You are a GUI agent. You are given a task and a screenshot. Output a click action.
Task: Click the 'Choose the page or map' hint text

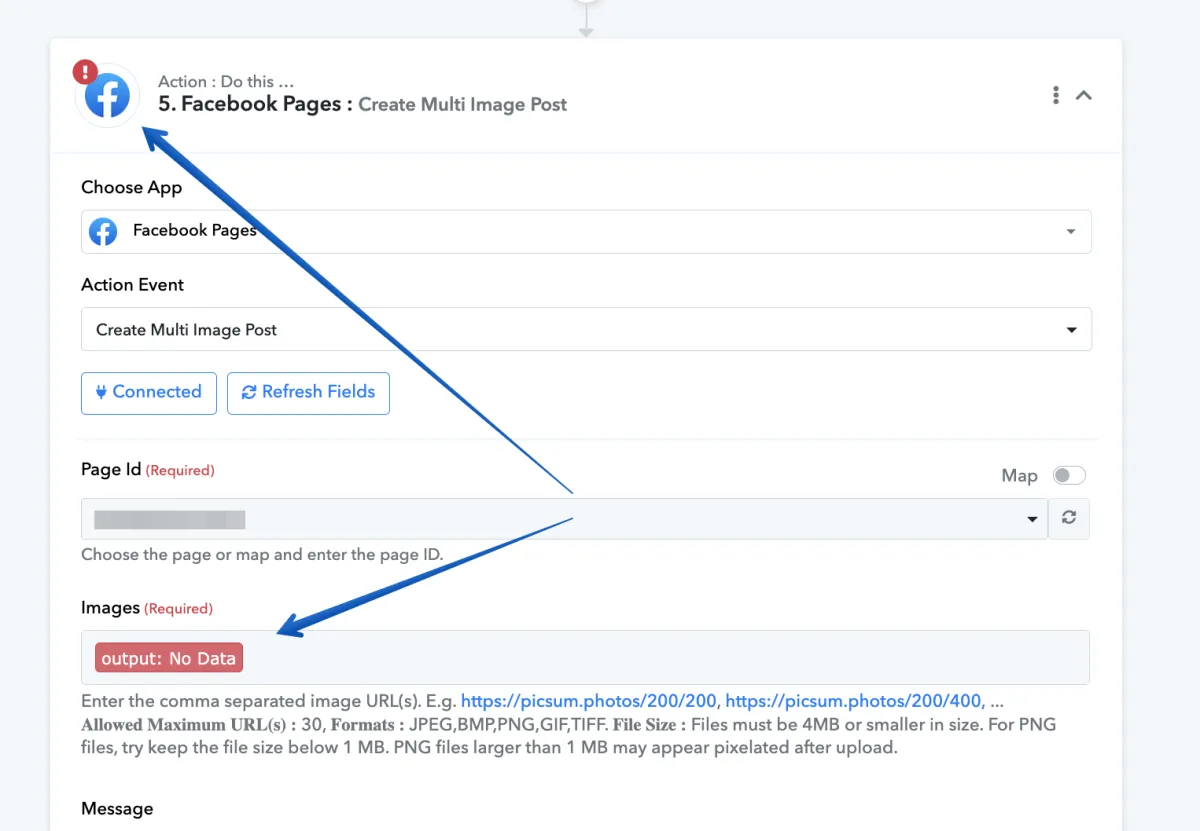(262, 554)
